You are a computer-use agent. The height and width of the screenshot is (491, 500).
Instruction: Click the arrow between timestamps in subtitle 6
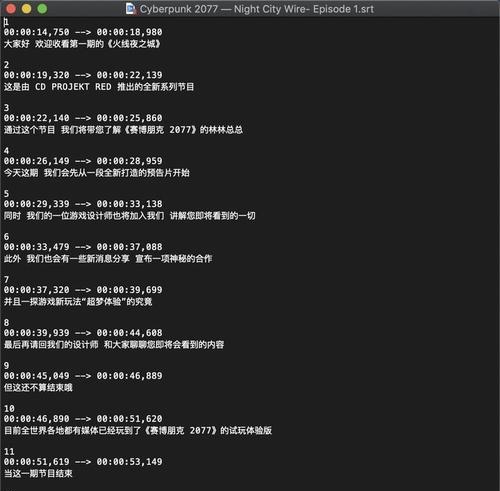coord(83,247)
